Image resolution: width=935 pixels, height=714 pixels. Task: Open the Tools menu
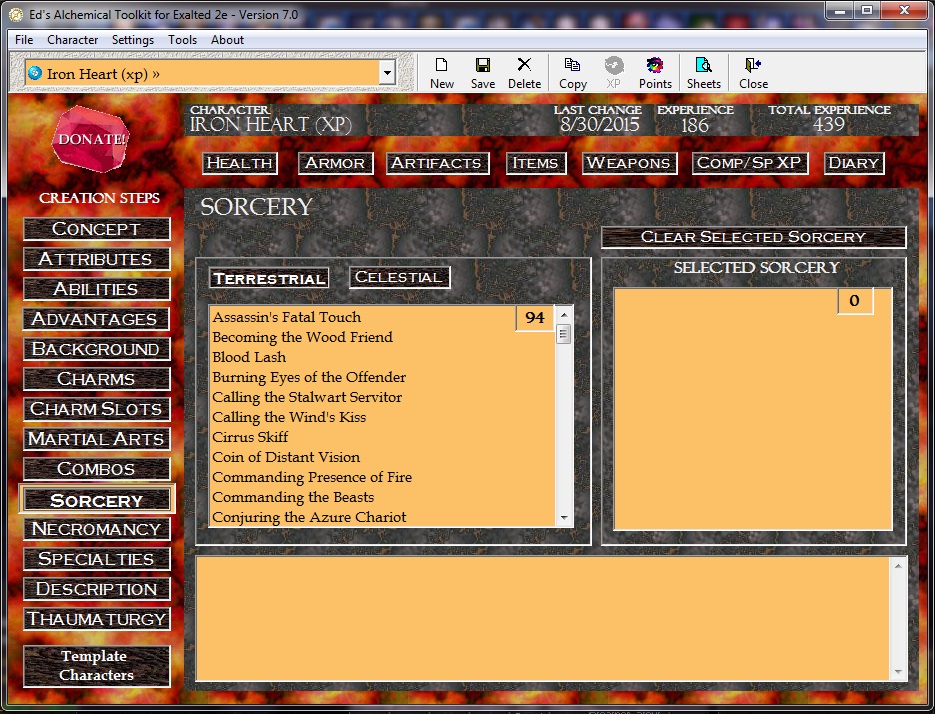tap(182, 40)
